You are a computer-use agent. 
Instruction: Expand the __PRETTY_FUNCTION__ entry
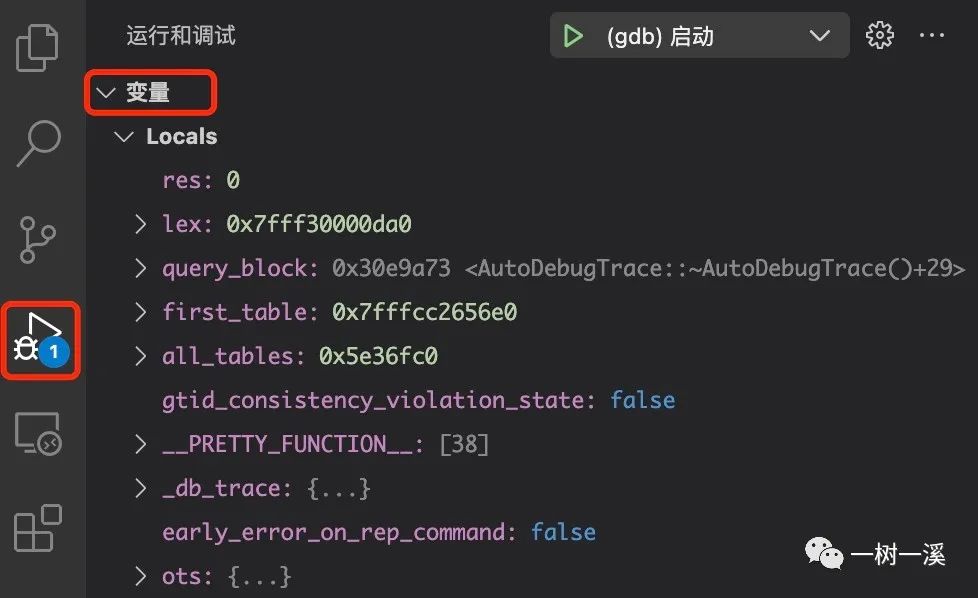[140, 444]
